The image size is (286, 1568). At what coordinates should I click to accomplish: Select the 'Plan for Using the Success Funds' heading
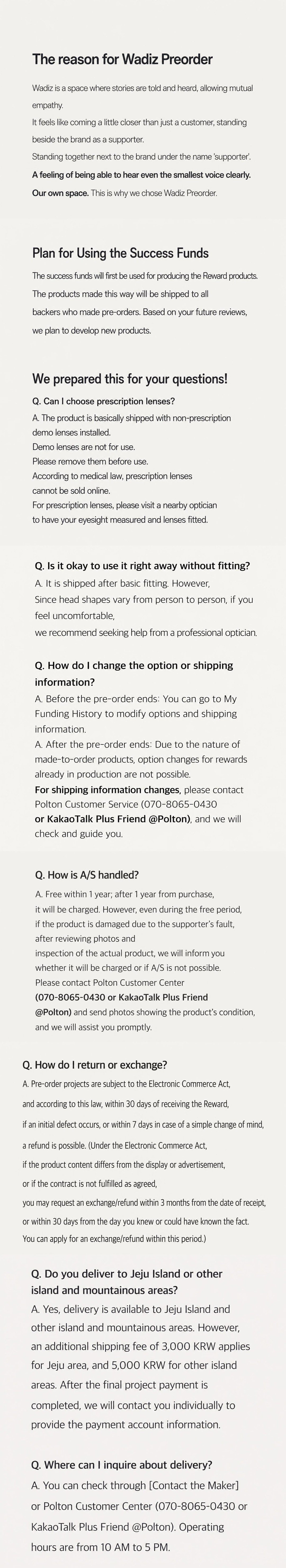[x=120, y=253]
